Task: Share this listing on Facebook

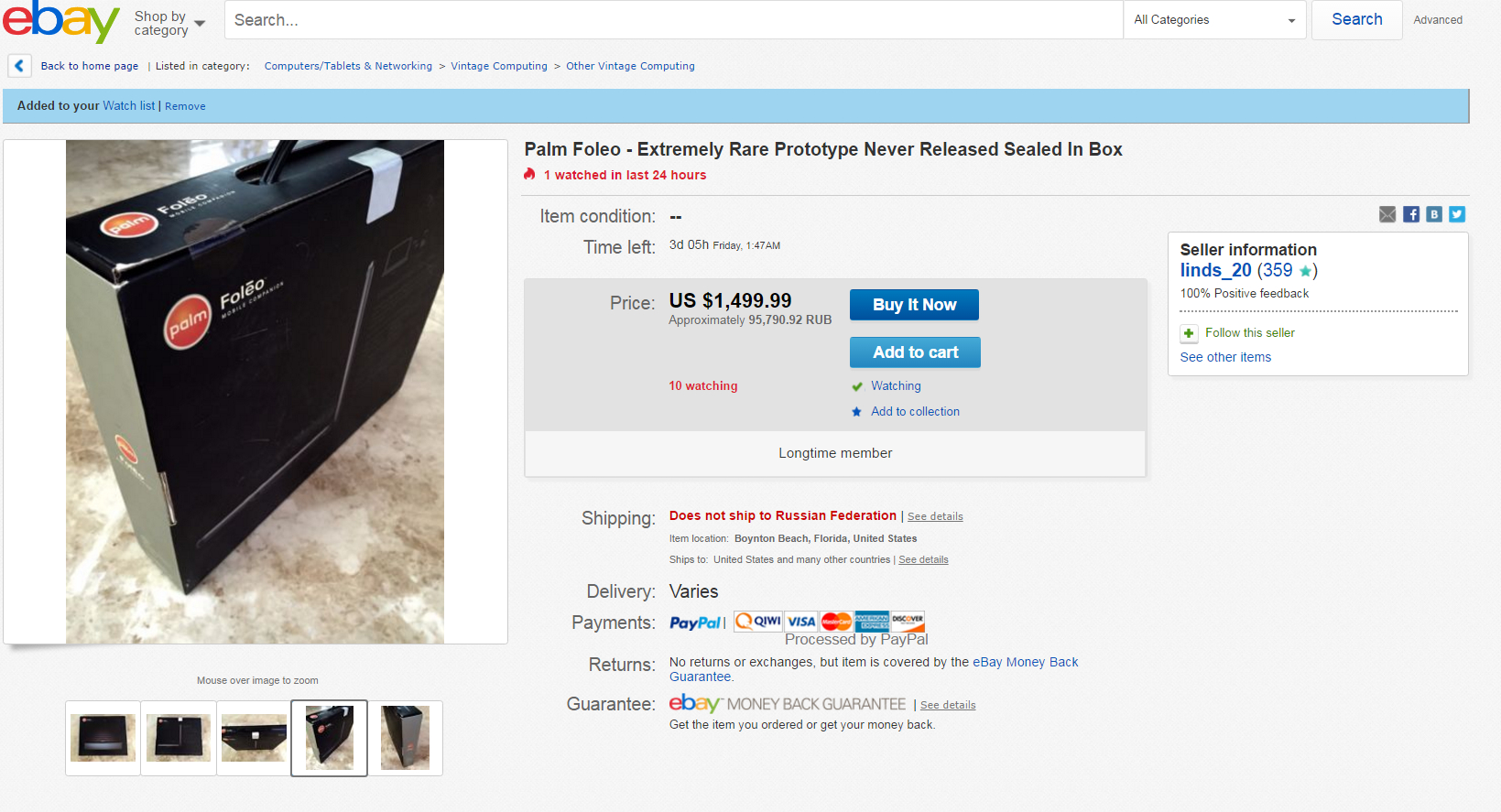Action: coord(1411,214)
